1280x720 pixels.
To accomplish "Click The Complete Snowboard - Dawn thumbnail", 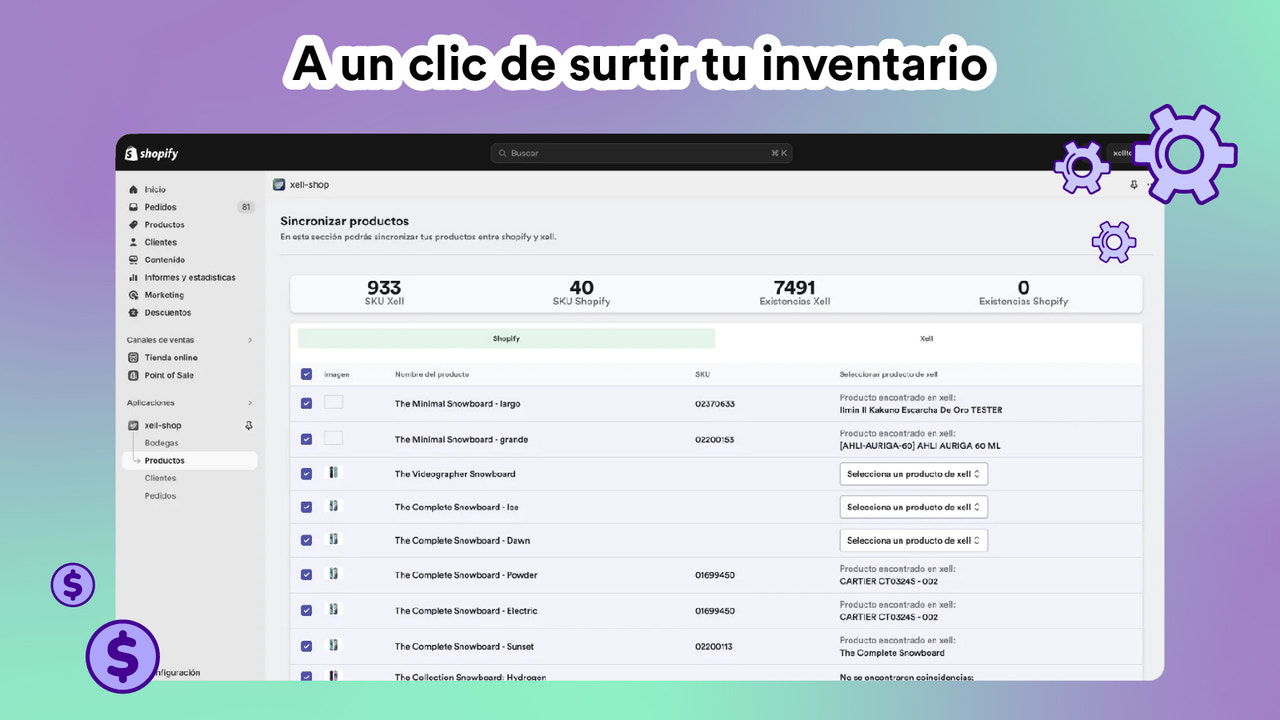I will pyautogui.click(x=333, y=539).
